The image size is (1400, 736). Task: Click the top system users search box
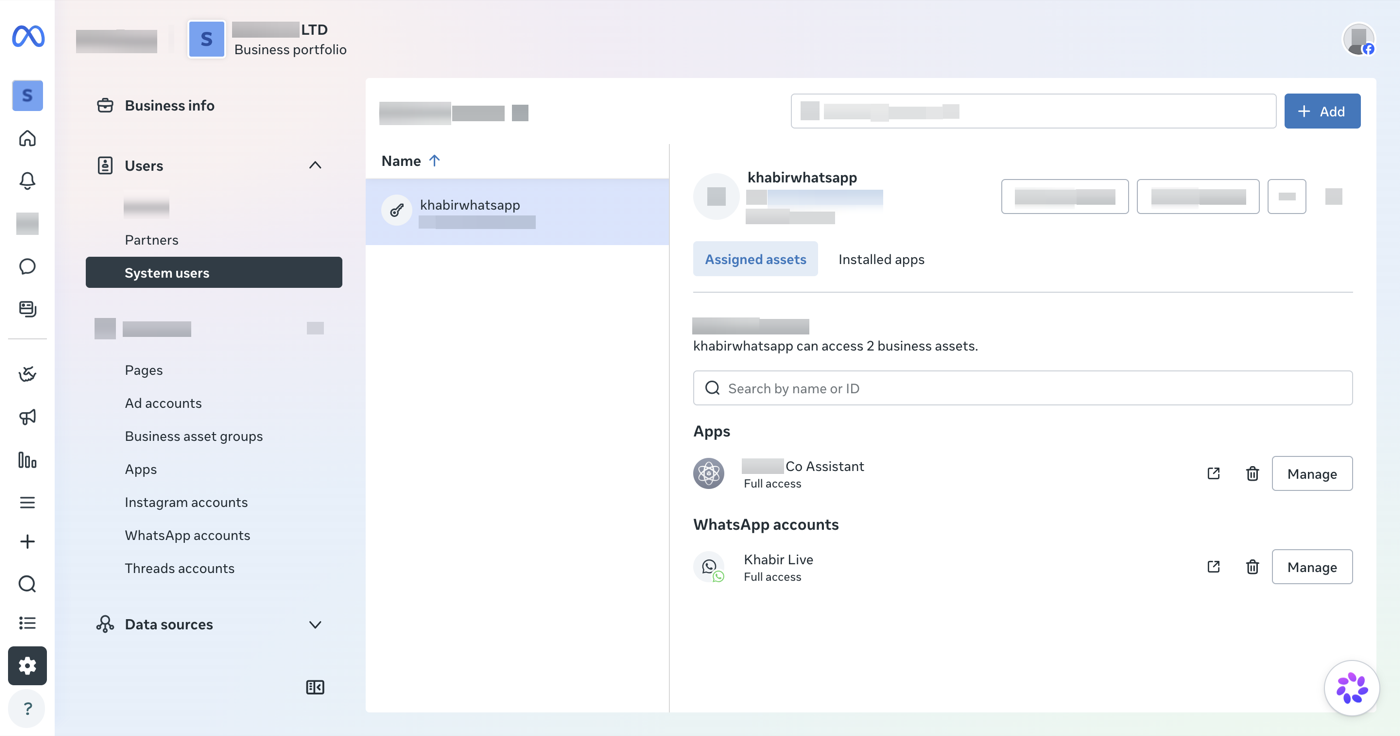pyautogui.click(x=1033, y=111)
